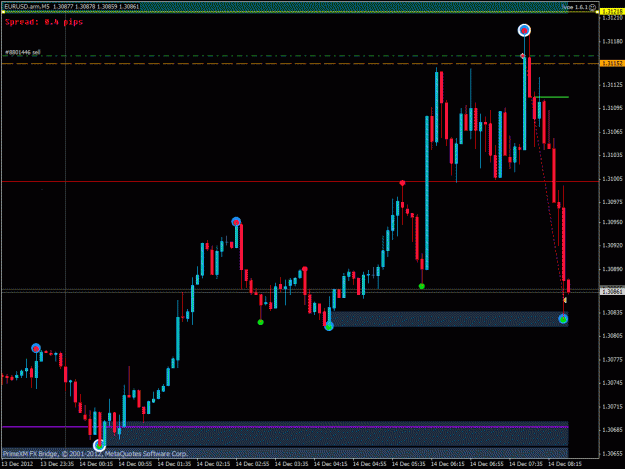Click the green dot below the 02:55 swing low
This screenshot has height=469, width=625.
coord(260,322)
